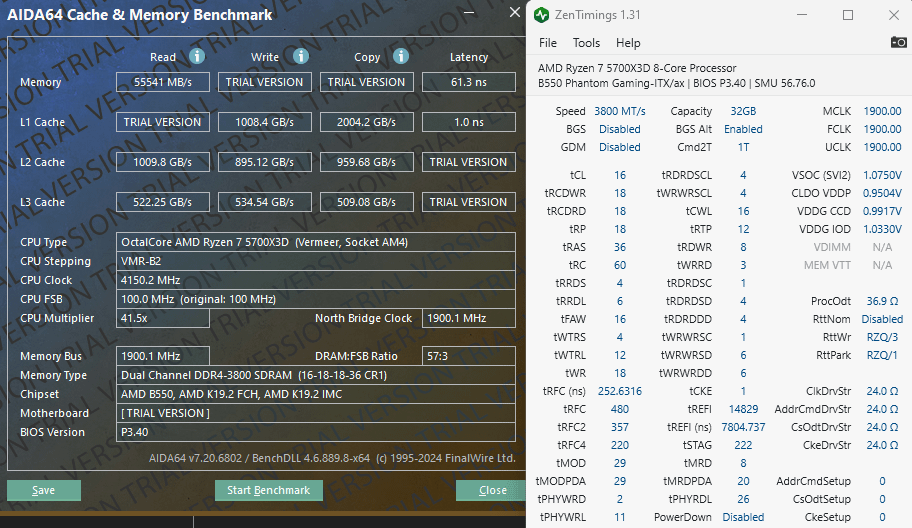Screen dimensions: 912x528
Task: Select Memory Read value 55541 MB/s
Action: pos(163,82)
